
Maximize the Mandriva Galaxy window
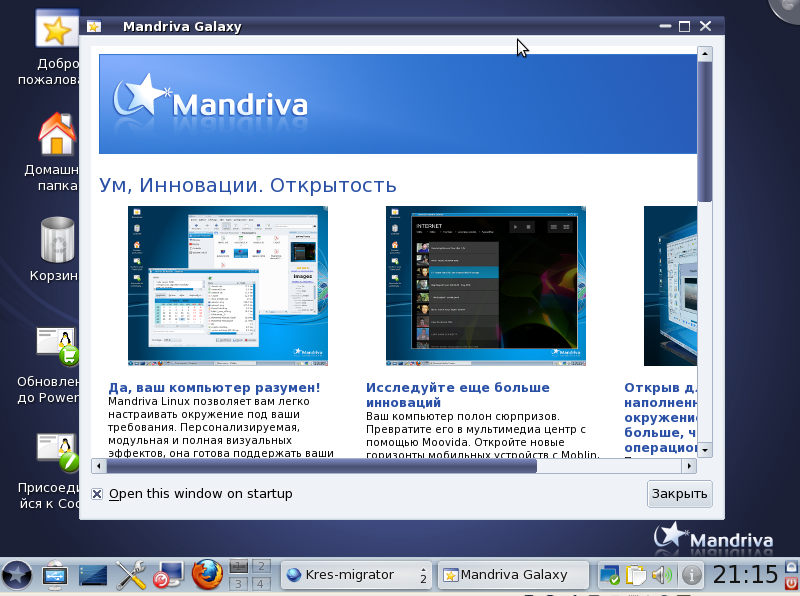[685, 26]
